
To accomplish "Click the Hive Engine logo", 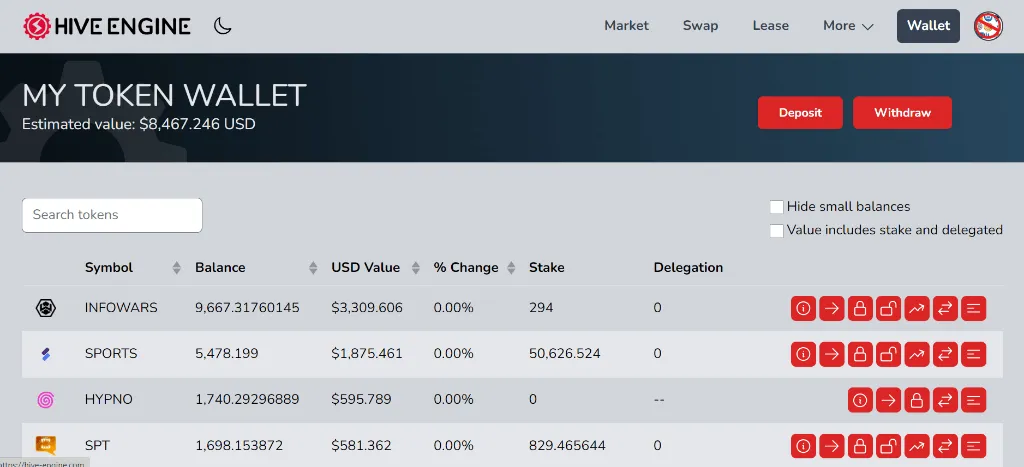I will pyautogui.click(x=107, y=26).
